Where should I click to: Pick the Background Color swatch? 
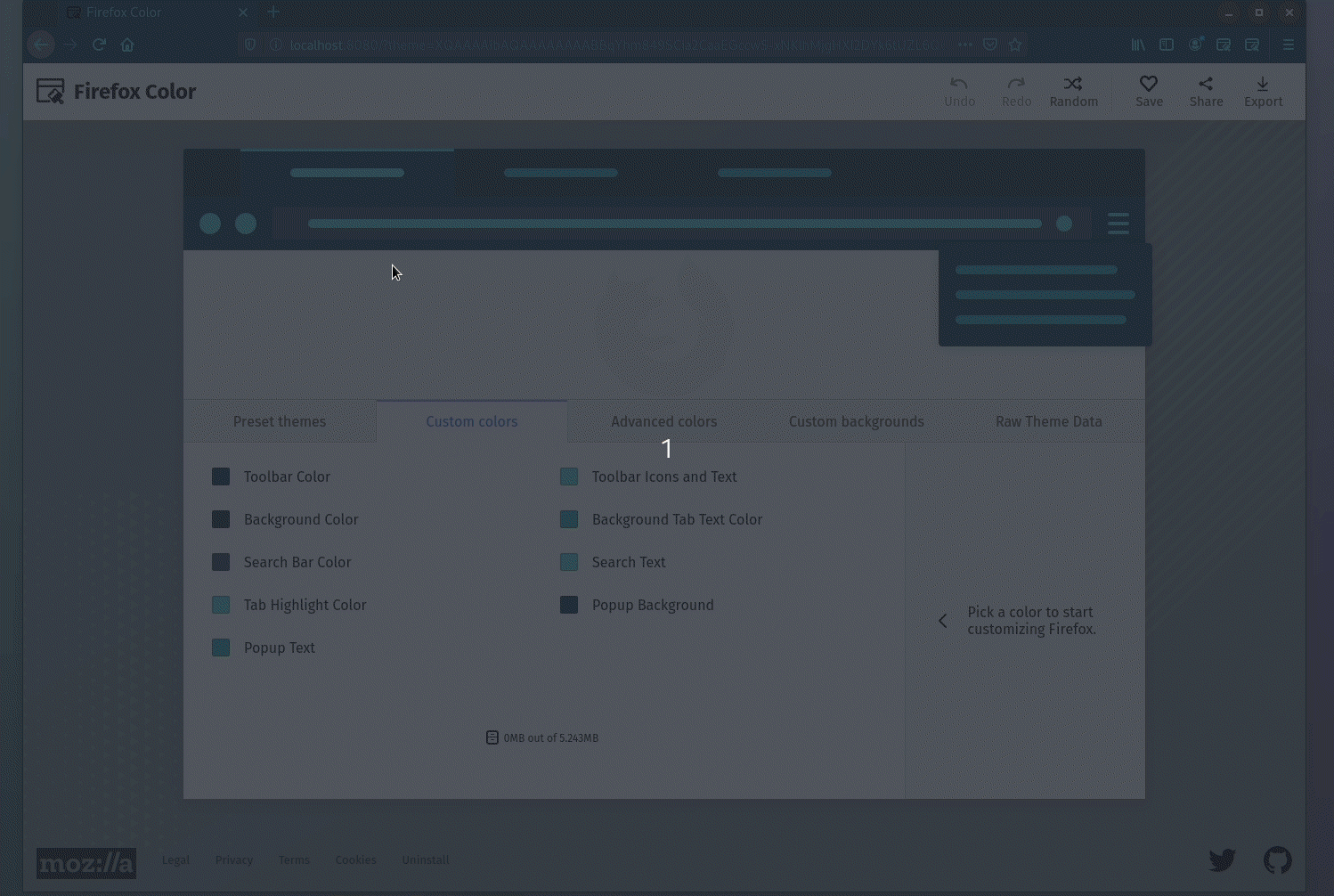pos(221,519)
